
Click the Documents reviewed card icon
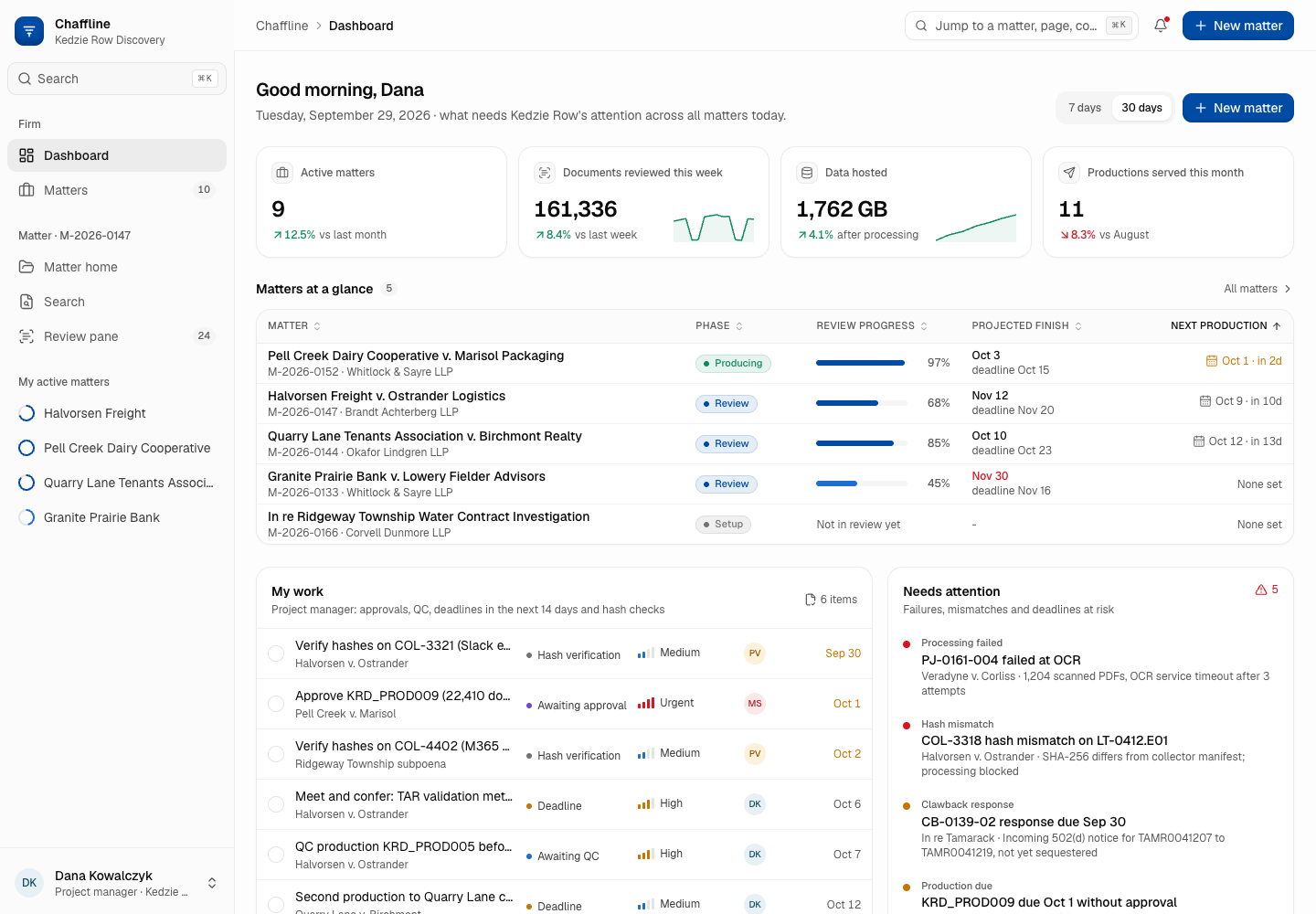tap(545, 173)
